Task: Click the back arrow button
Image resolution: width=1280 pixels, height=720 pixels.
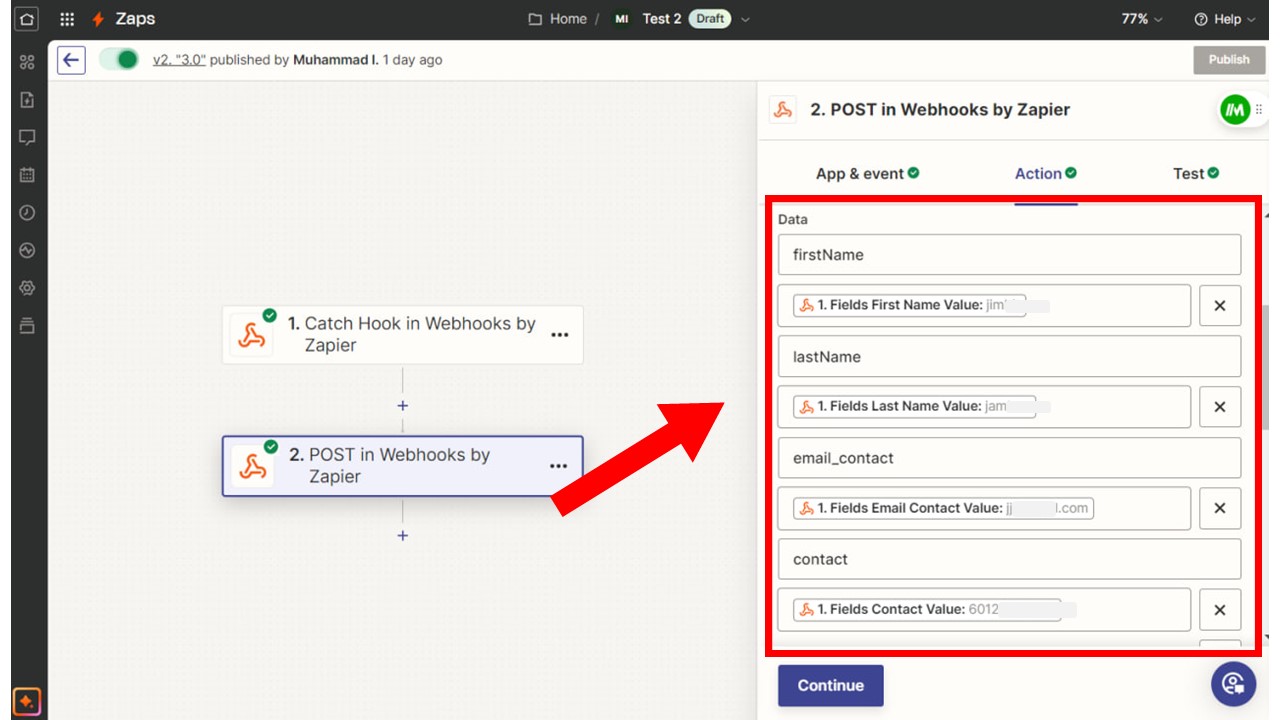Action: pos(70,60)
